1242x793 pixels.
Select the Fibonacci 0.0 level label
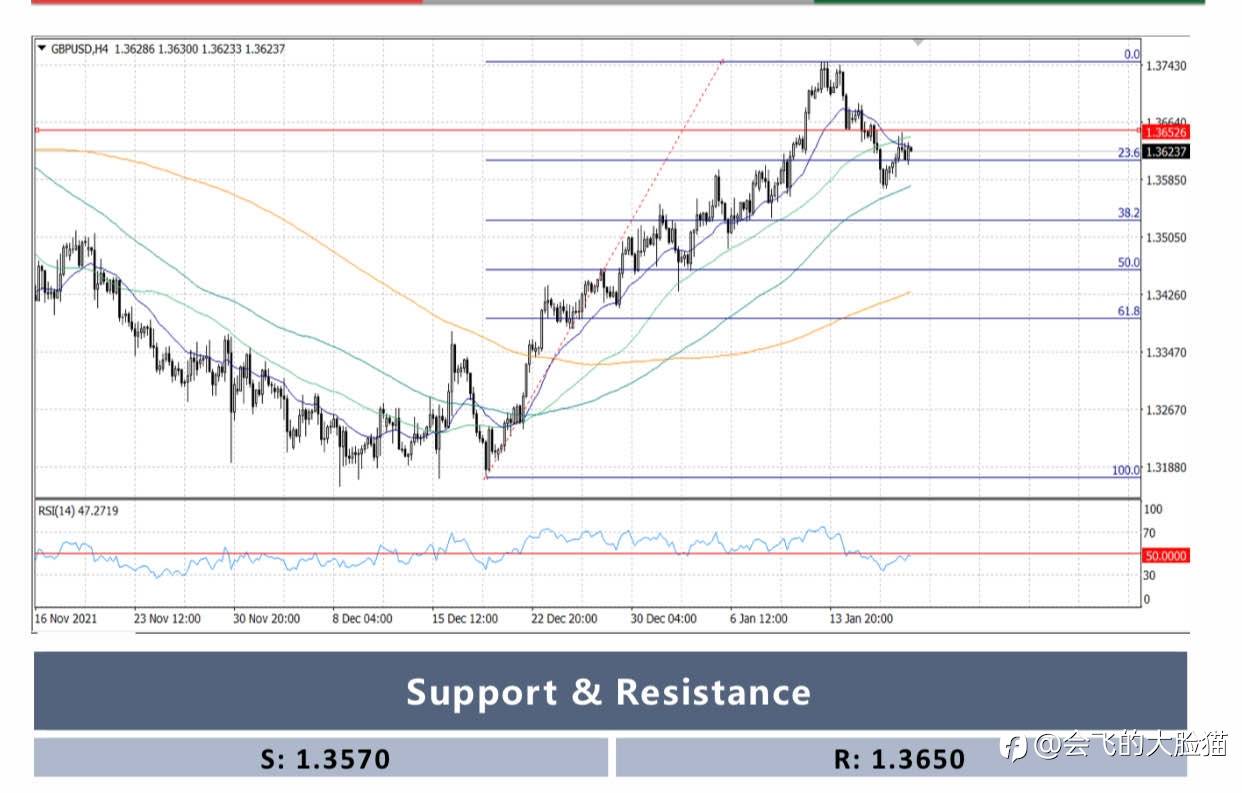1131,54
